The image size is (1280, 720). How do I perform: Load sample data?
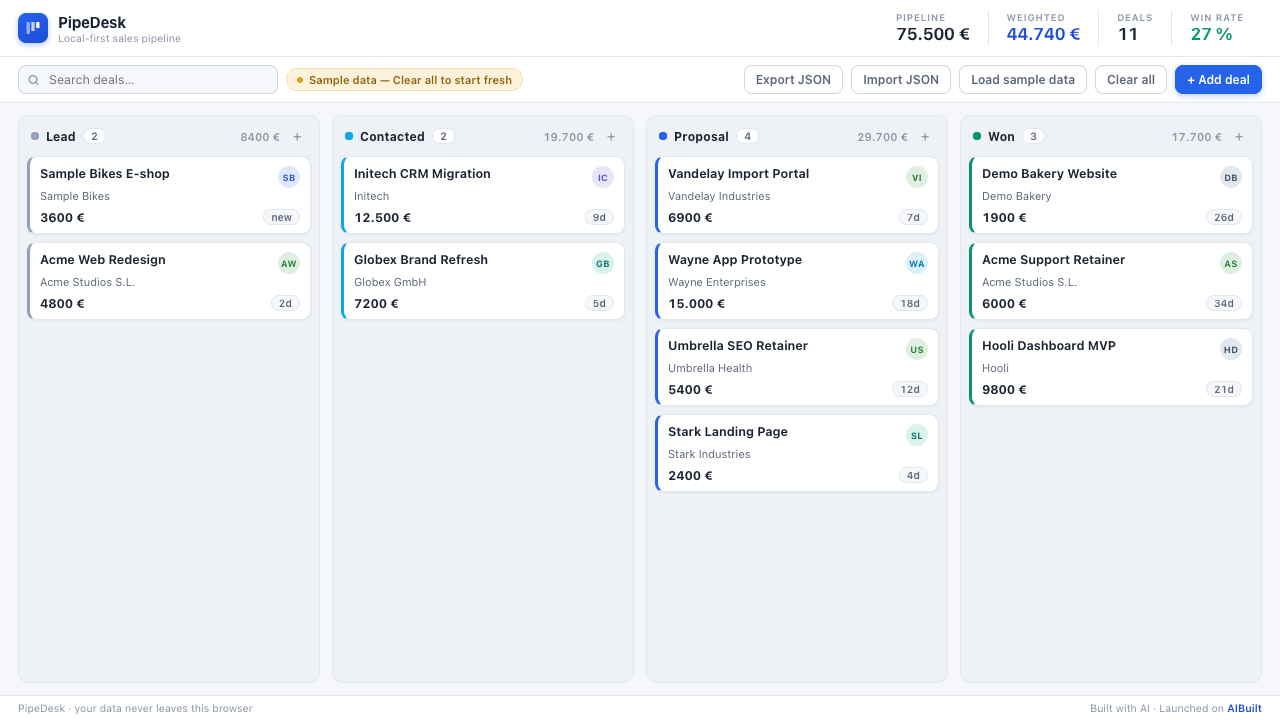pyautogui.click(x=1023, y=80)
